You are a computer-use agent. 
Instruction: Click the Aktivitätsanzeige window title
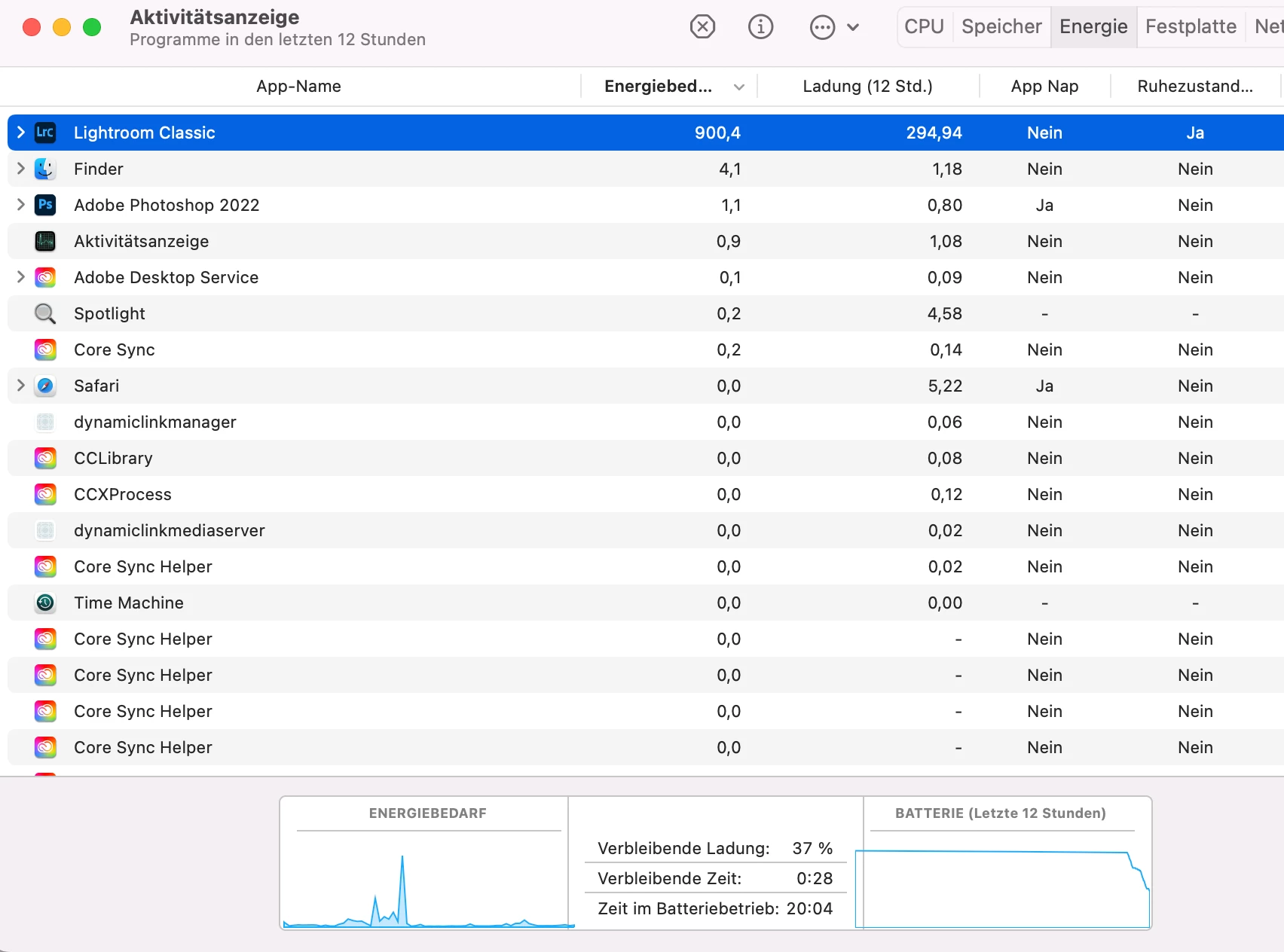click(215, 17)
